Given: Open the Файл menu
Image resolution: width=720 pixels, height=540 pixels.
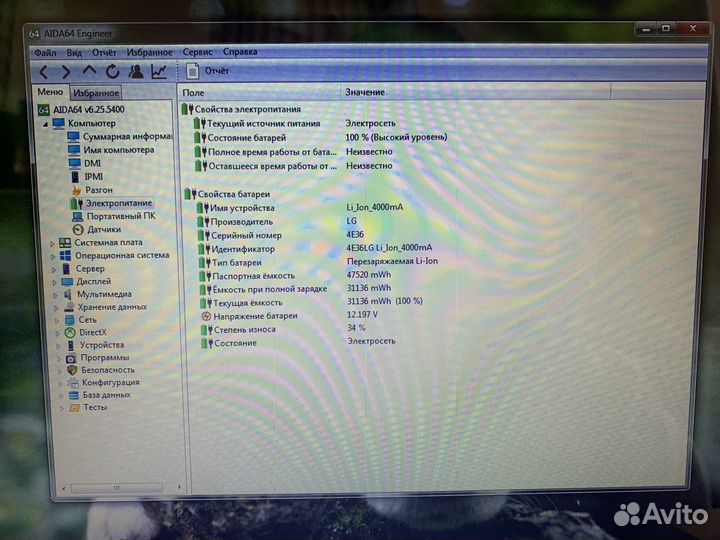Looking at the screenshot, I should click(x=45, y=53).
